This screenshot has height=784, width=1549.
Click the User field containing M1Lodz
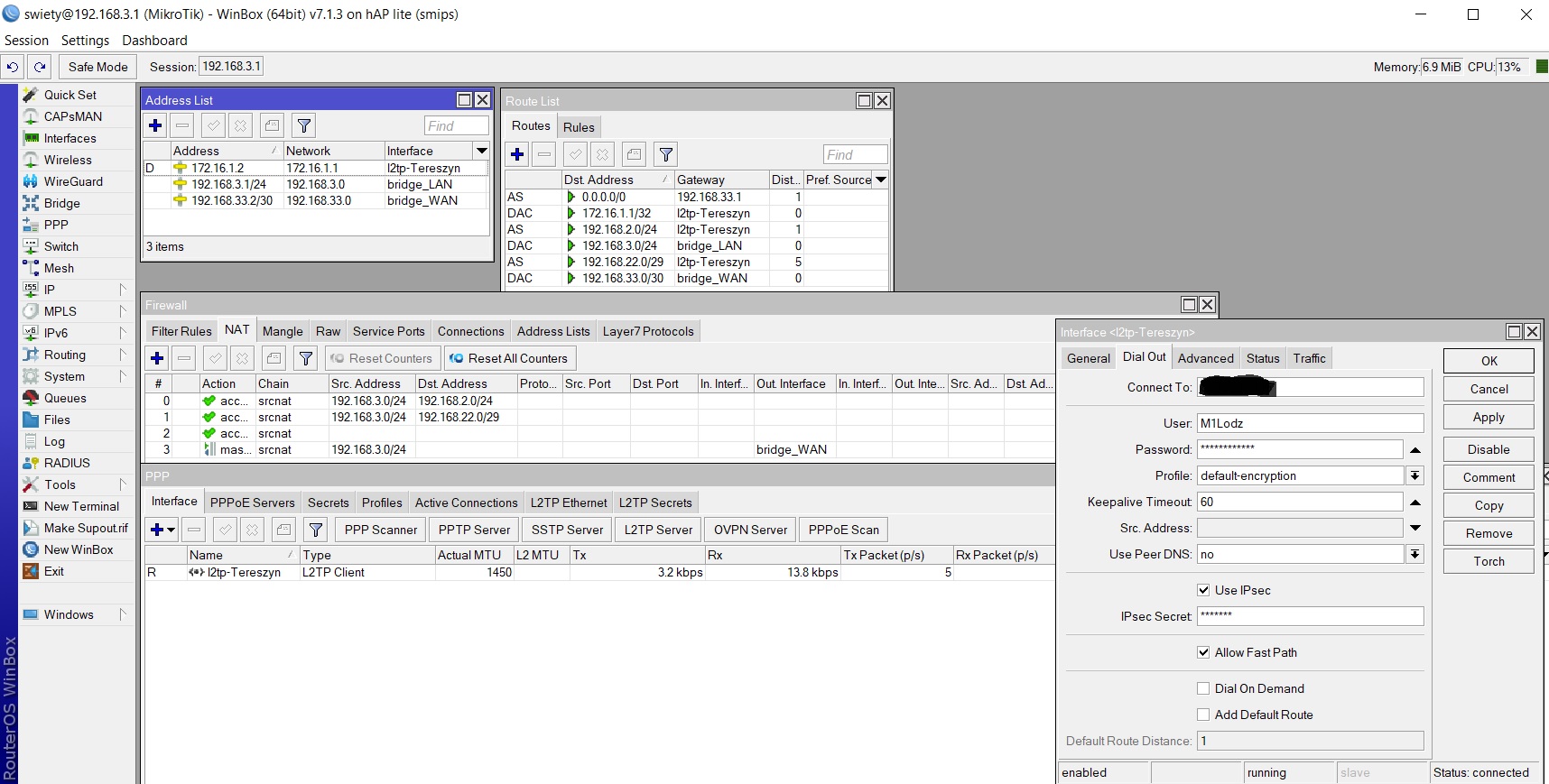click(x=1311, y=423)
